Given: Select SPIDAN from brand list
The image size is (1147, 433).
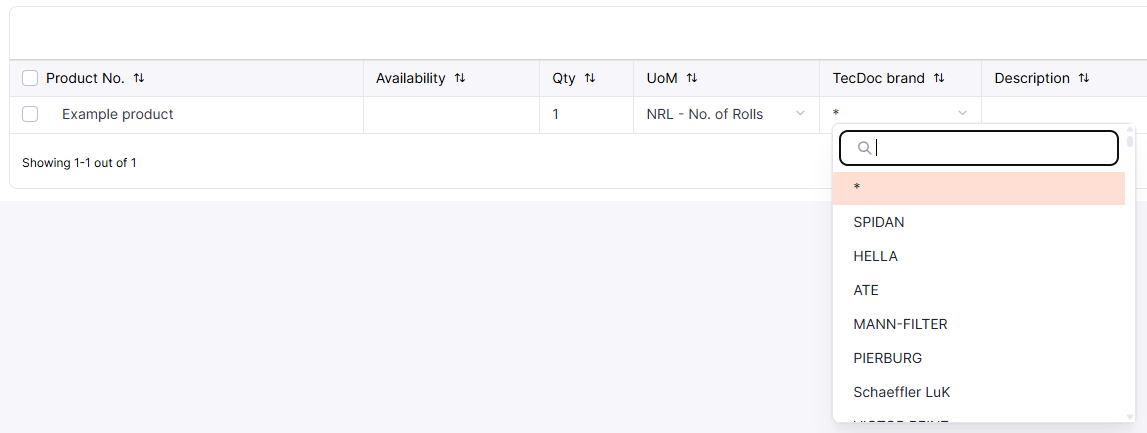Looking at the screenshot, I should pos(879,222).
